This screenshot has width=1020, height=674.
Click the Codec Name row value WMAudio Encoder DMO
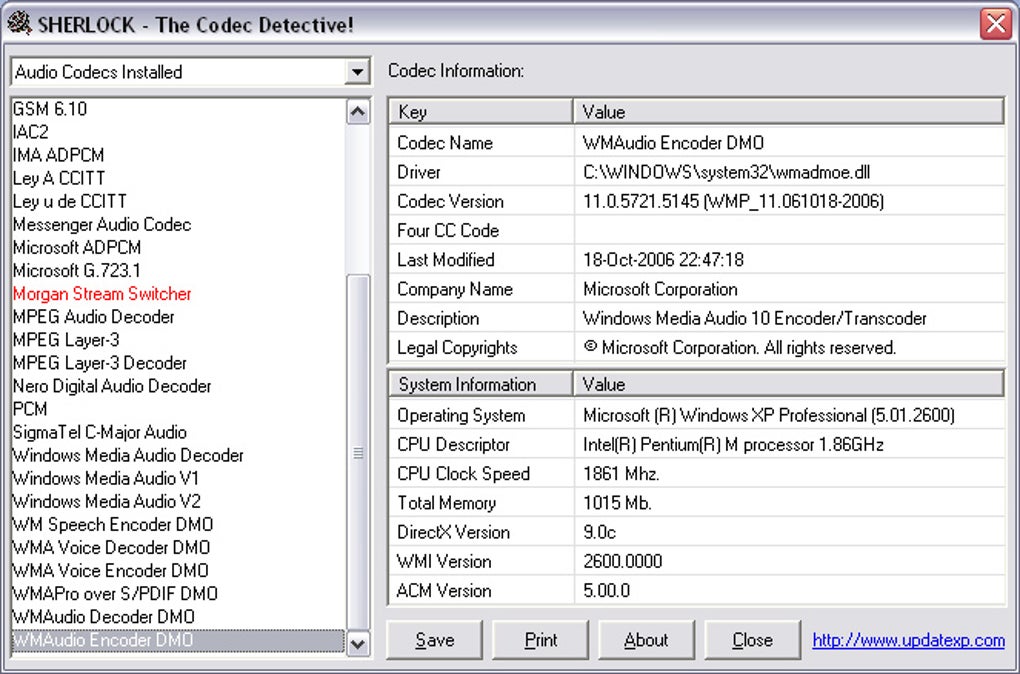tap(673, 142)
